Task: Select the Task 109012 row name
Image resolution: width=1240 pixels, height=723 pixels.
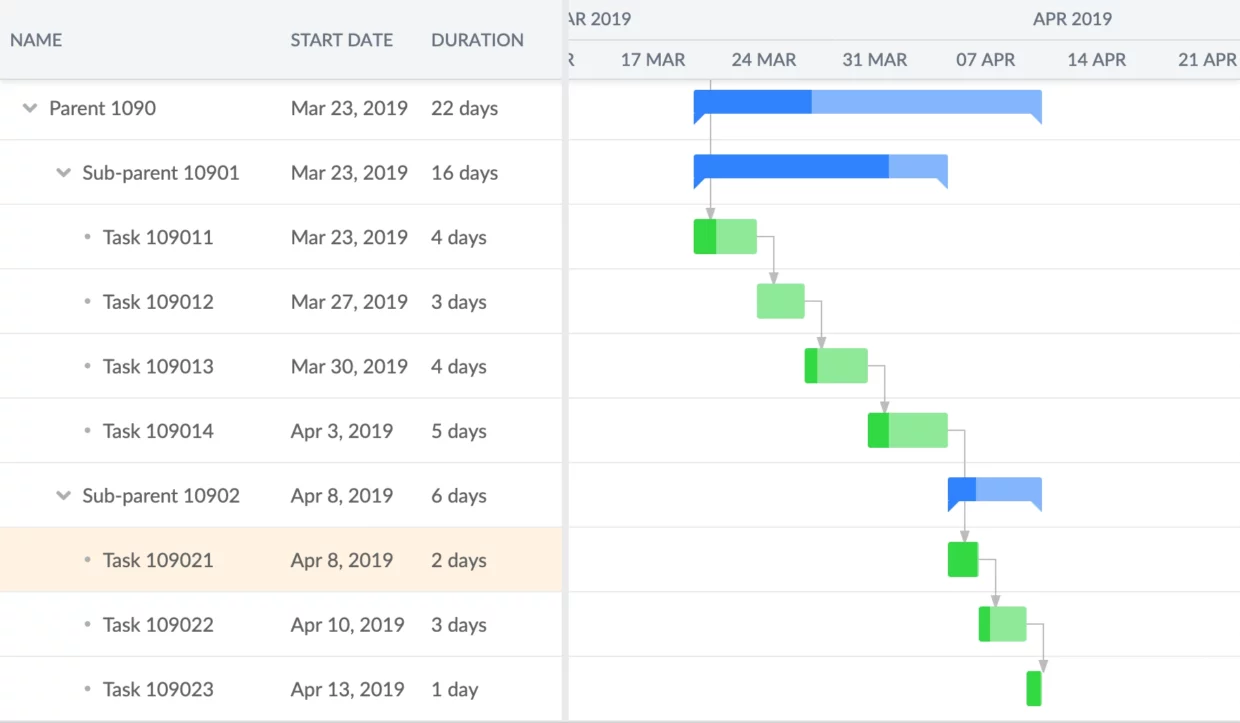Action: pyautogui.click(x=158, y=302)
